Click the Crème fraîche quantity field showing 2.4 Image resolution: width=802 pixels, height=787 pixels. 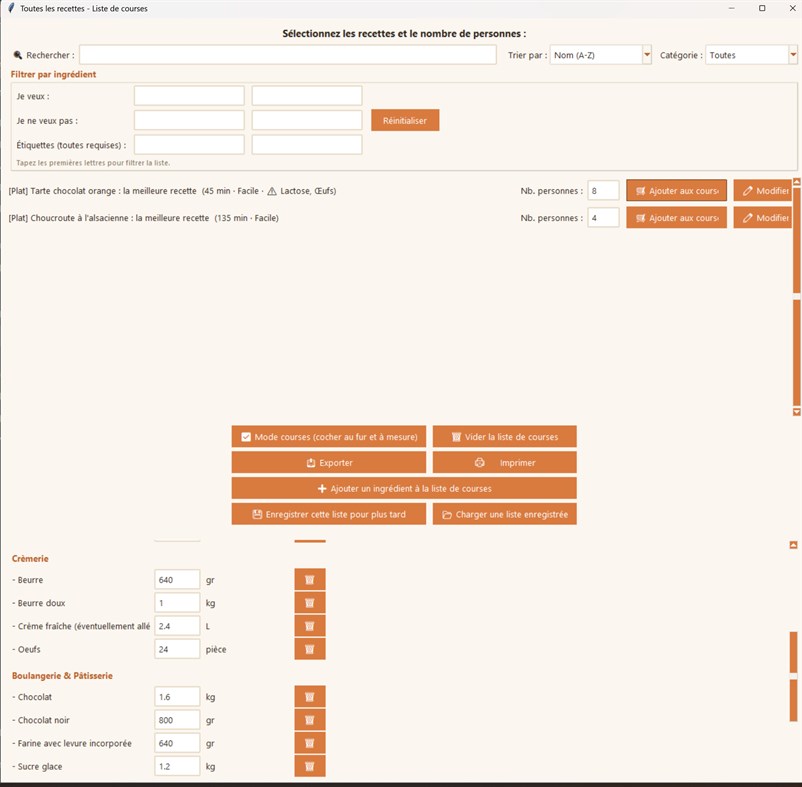(177, 626)
